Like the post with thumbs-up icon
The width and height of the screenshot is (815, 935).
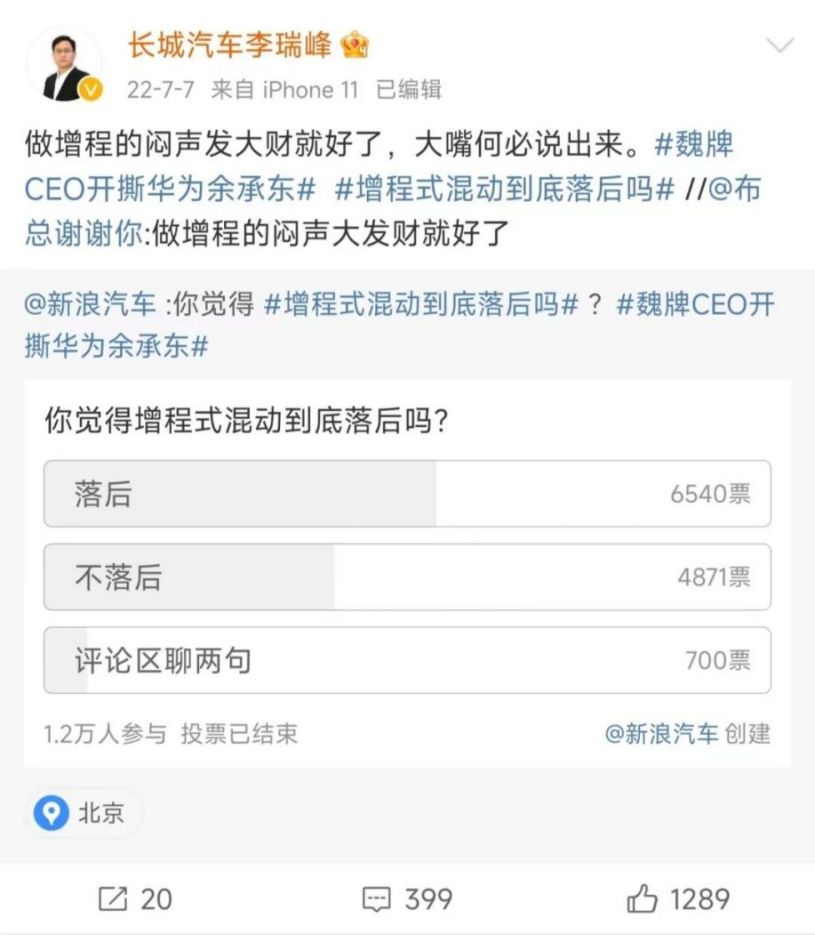(641, 898)
